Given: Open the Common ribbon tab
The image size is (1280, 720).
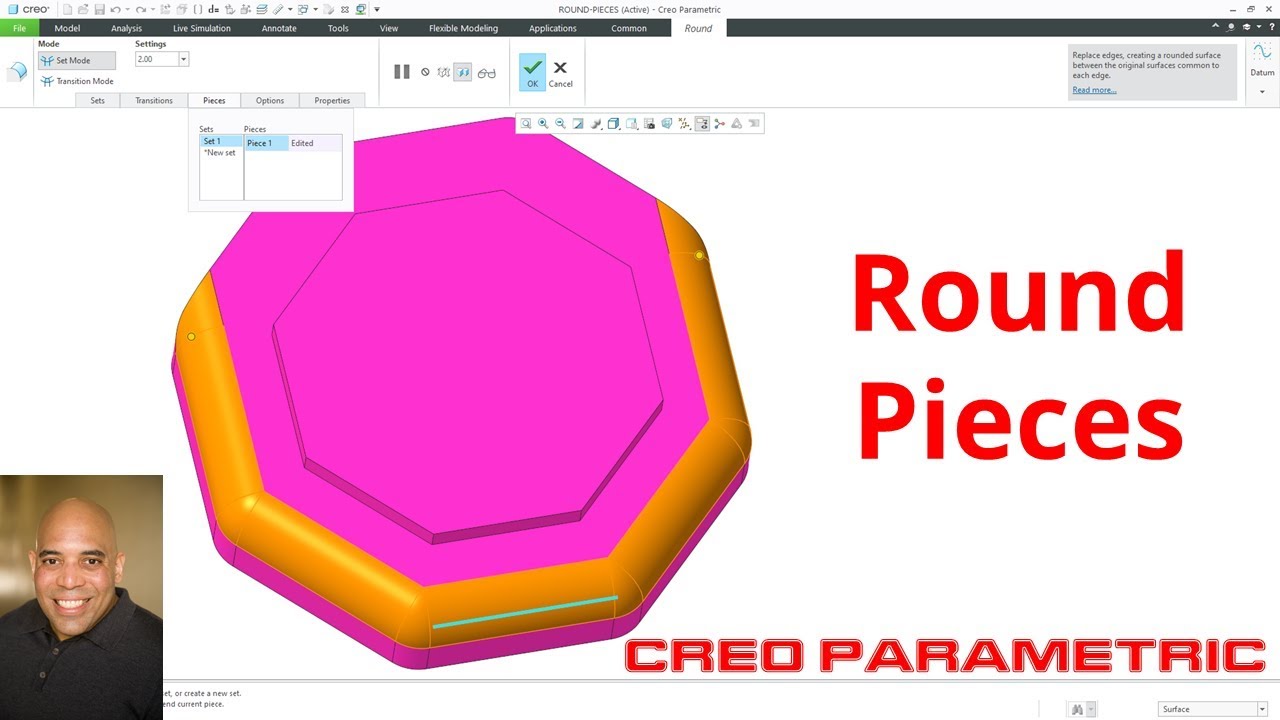Looking at the screenshot, I should tap(629, 28).
